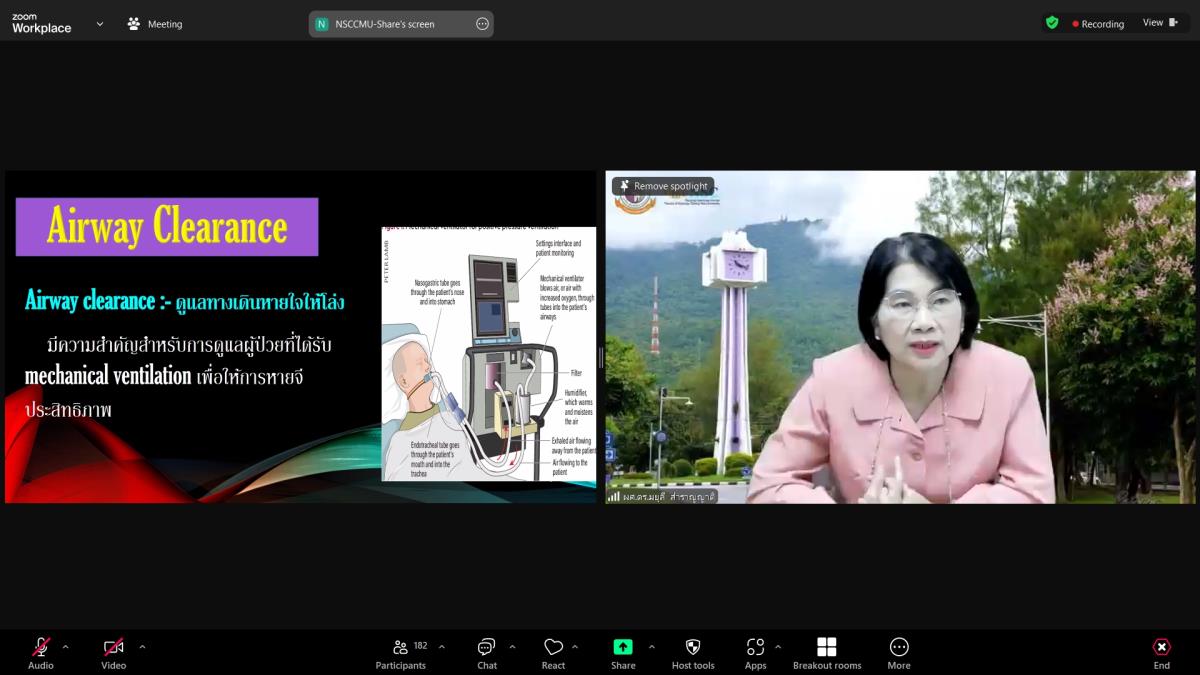Open the Chat panel
Image resolution: width=1200 pixels, height=675 pixels.
point(487,654)
